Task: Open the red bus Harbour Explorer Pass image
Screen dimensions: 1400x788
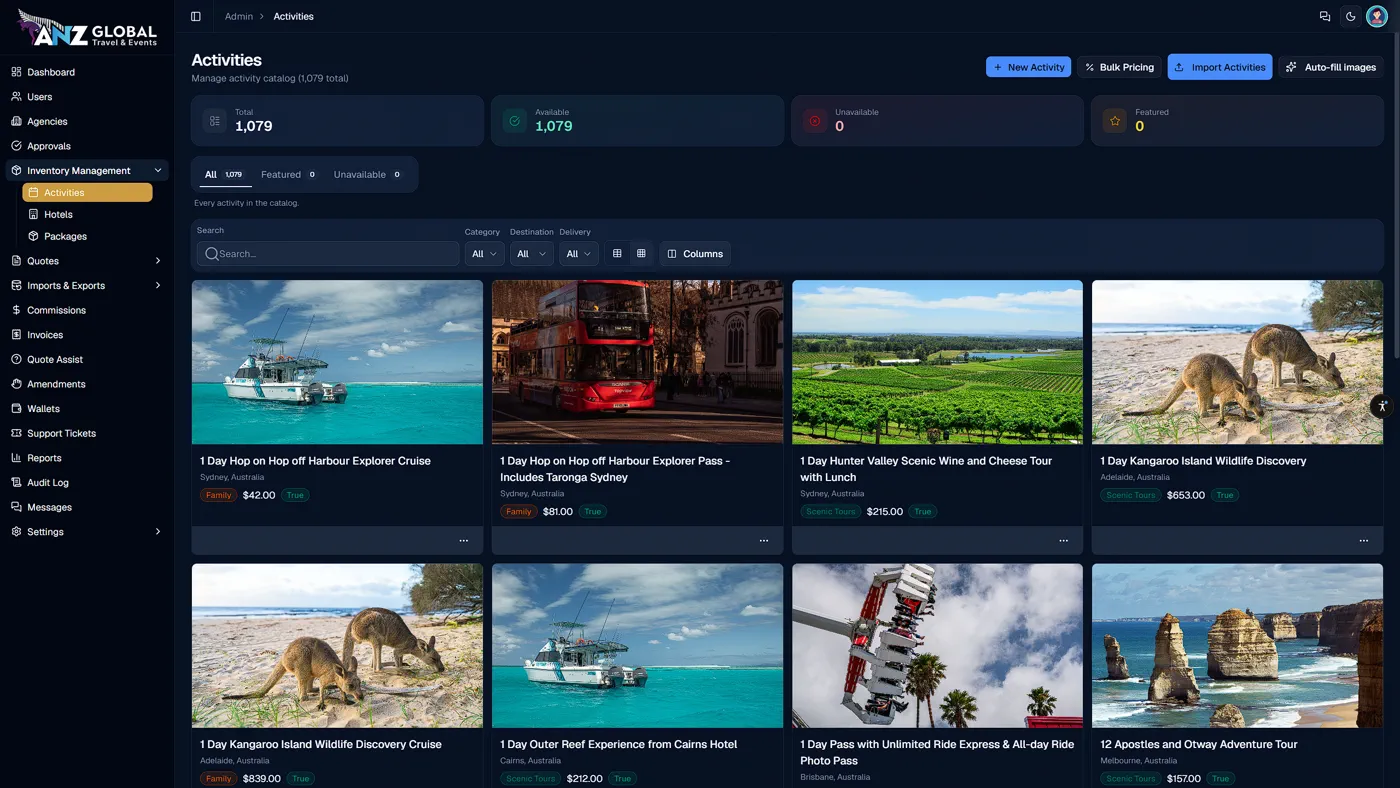Action: (637, 362)
